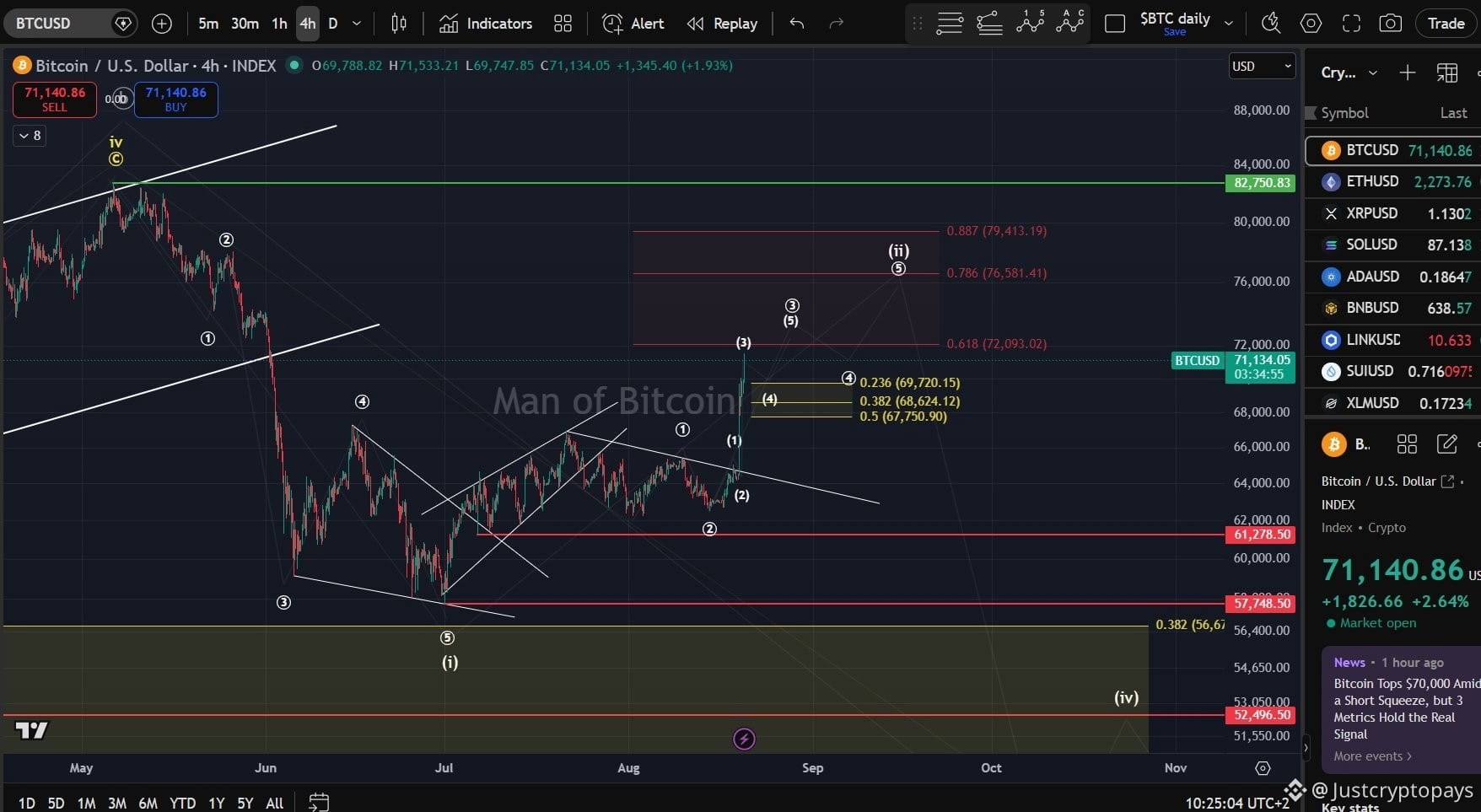Save the $BTC daily layout
This screenshot has height=812, width=1481.
[1175, 32]
